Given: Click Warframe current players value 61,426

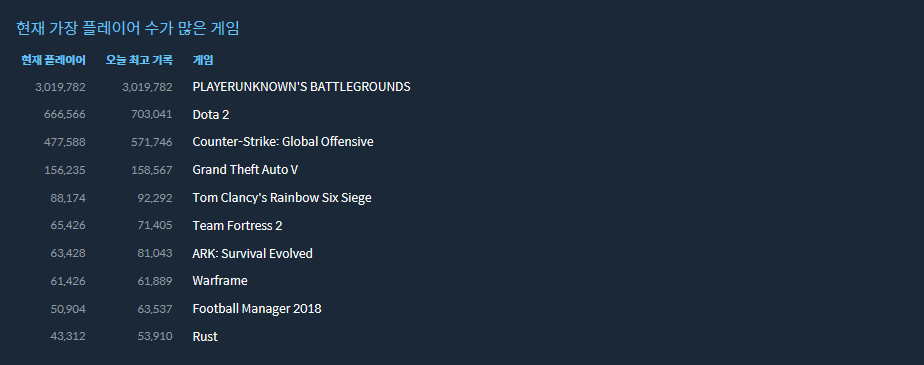Looking at the screenshot, I should coord(68,281).
